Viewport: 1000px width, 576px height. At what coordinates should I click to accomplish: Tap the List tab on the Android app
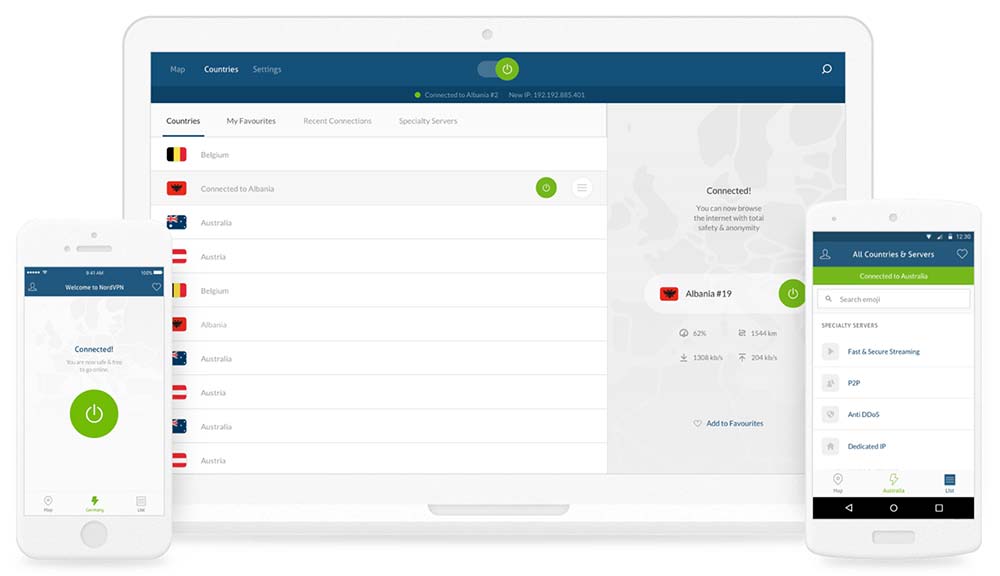point(950,482)
